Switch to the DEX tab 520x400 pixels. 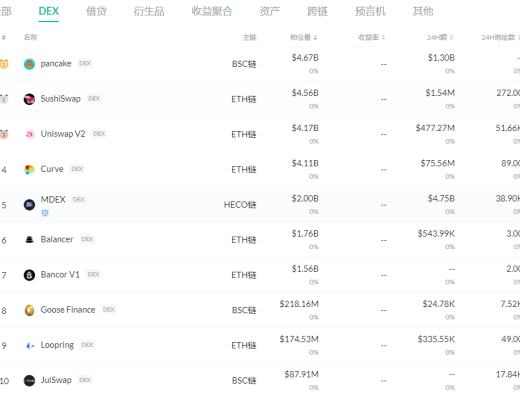pos(49,11)
